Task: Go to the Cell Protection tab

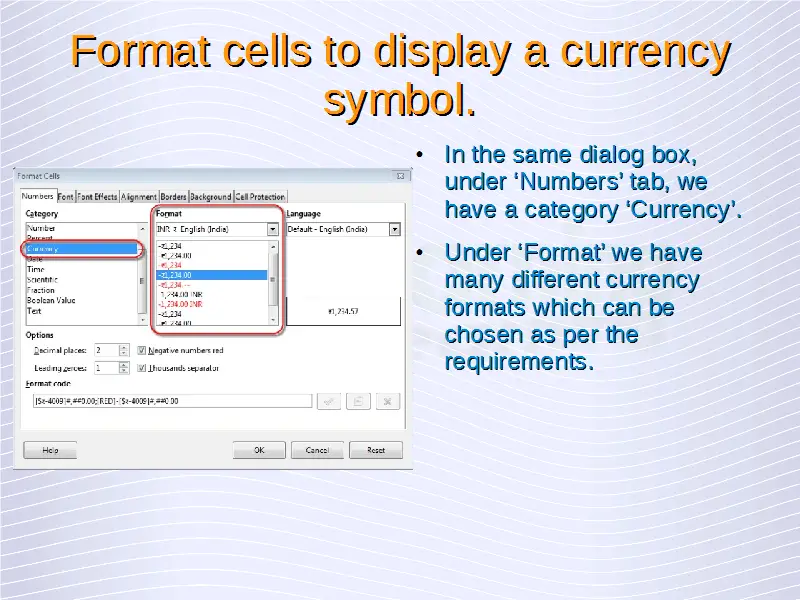Action: coord(260,197)
